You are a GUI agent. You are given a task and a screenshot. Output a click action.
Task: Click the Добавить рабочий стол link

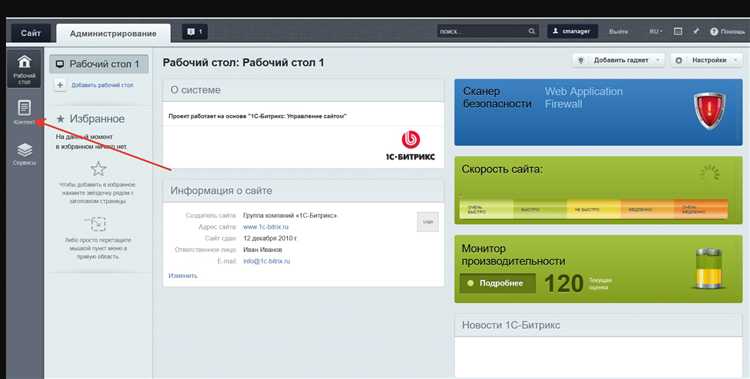pos(102,85)
